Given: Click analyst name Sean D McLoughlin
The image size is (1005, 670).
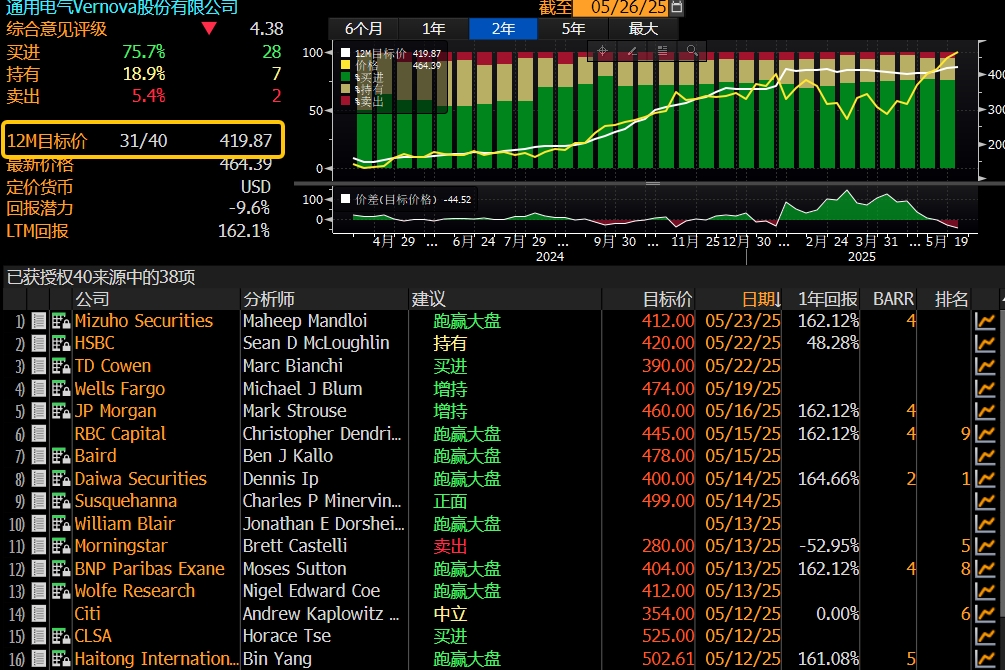Looking at the screenshot, I should [316, 343].
